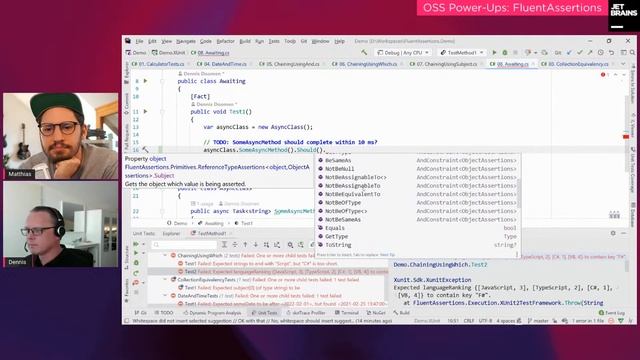Click Run selected unit tests play icon
This screenshot has width=640, height=360.
136,253
